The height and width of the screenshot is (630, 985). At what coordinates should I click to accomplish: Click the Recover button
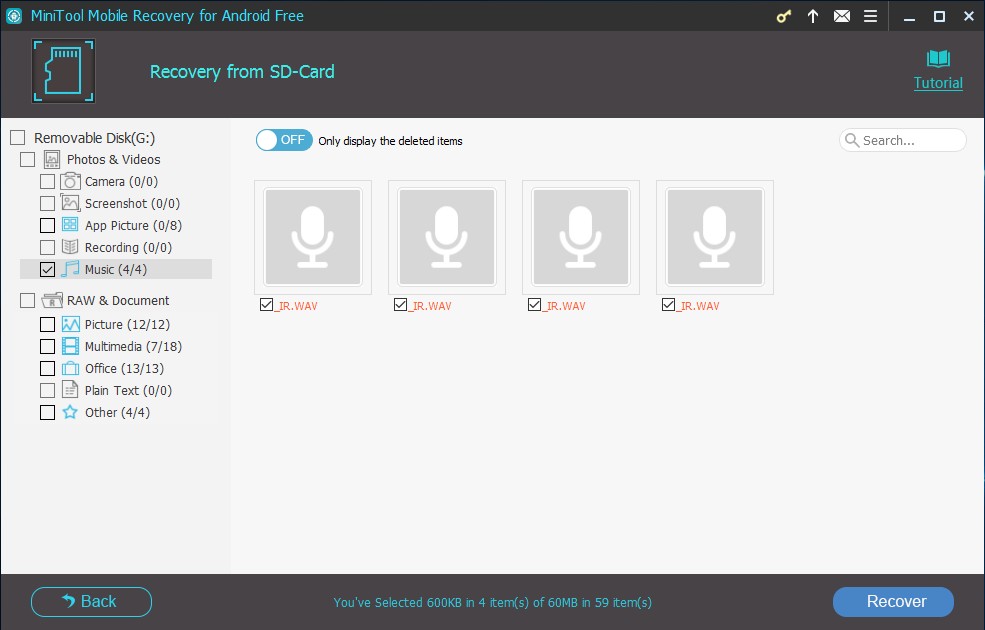pyautogui.click(x=893, y=602)
